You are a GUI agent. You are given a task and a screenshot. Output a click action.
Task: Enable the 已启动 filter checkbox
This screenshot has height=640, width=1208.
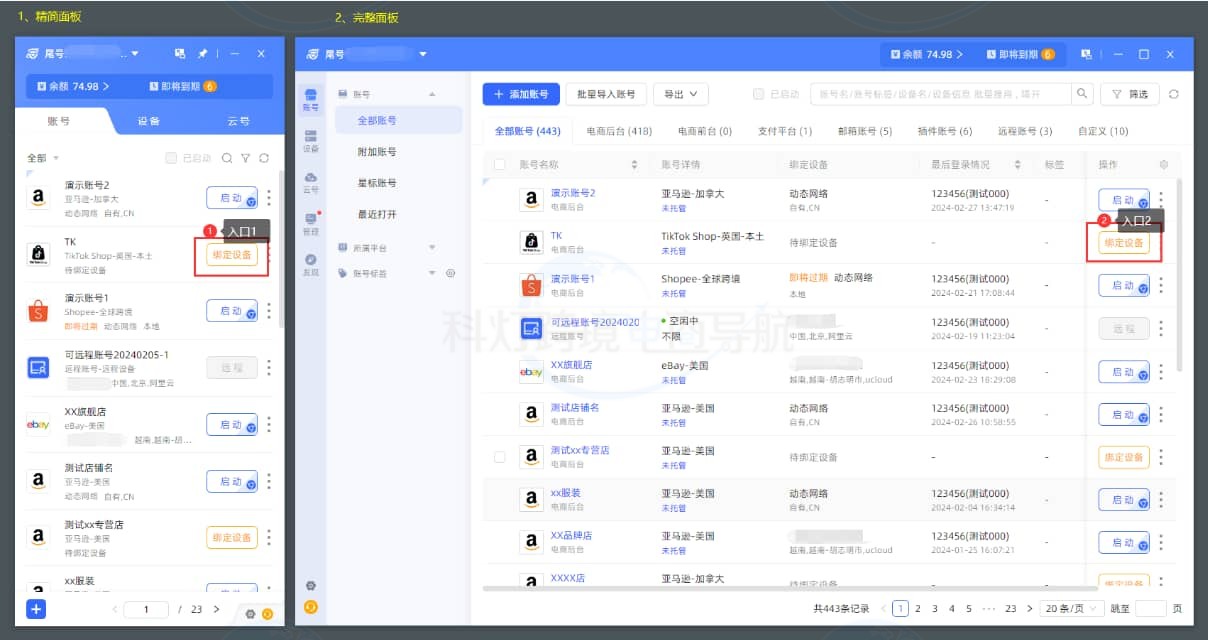pos(757,92)
